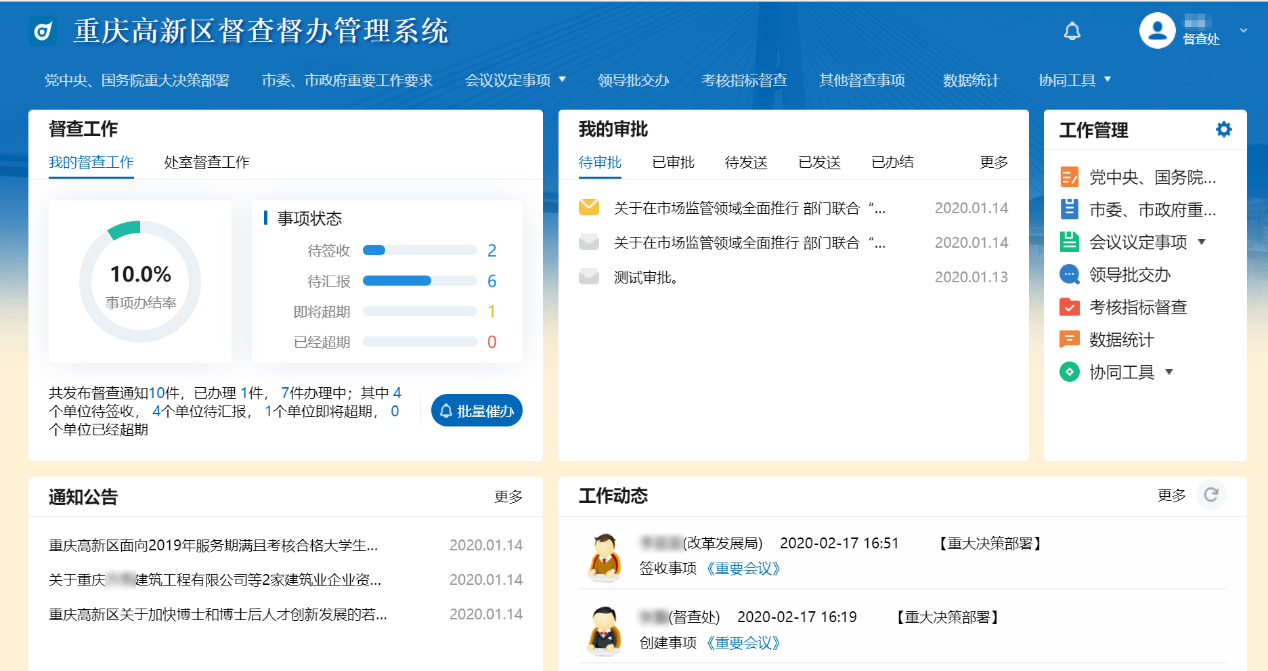
Task: Click the 考核指标督查 folder icon
Action: [1069, 307]
